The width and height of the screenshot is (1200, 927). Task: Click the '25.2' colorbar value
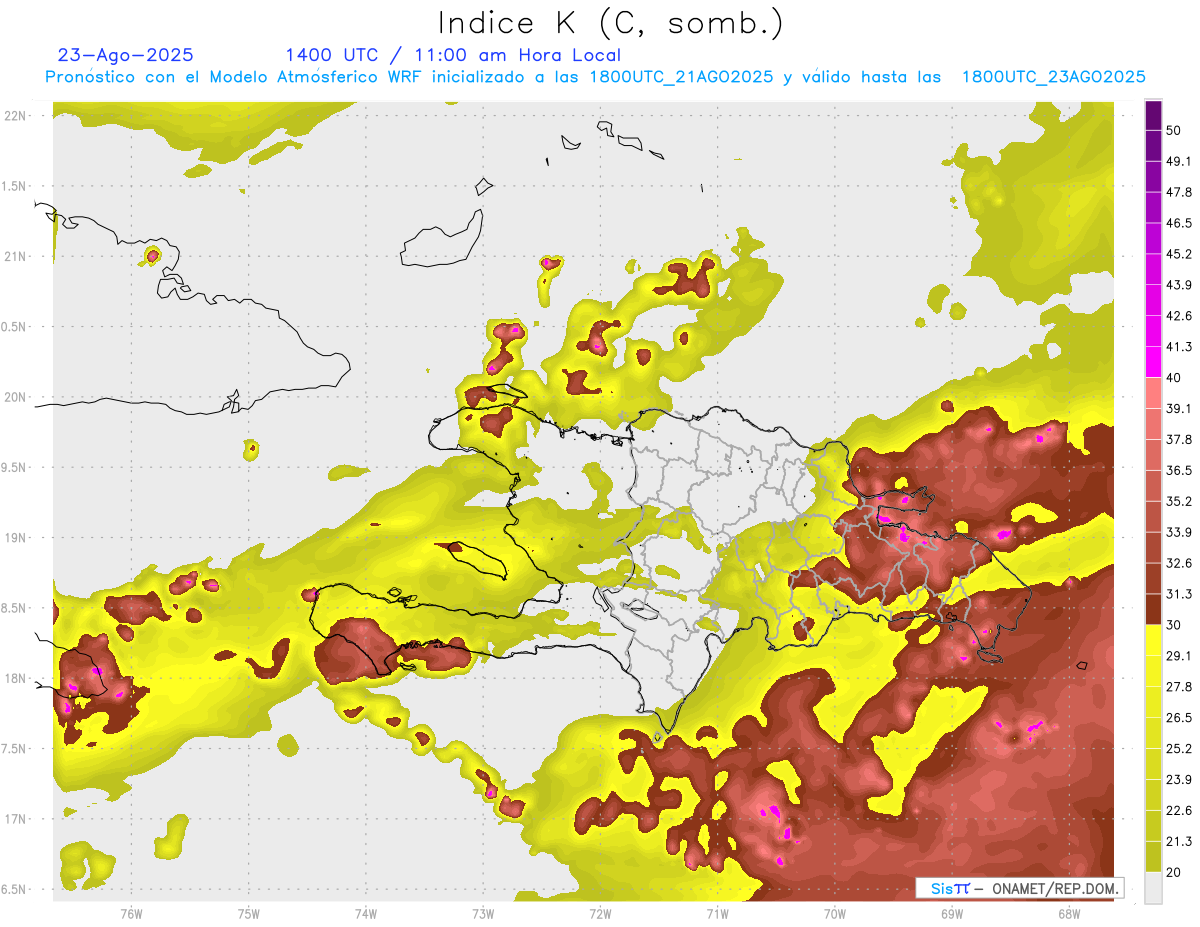[1179, 749]
